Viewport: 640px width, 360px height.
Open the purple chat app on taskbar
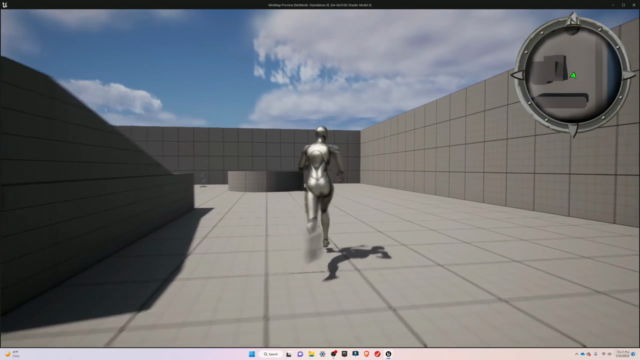(x=300, y=354)
